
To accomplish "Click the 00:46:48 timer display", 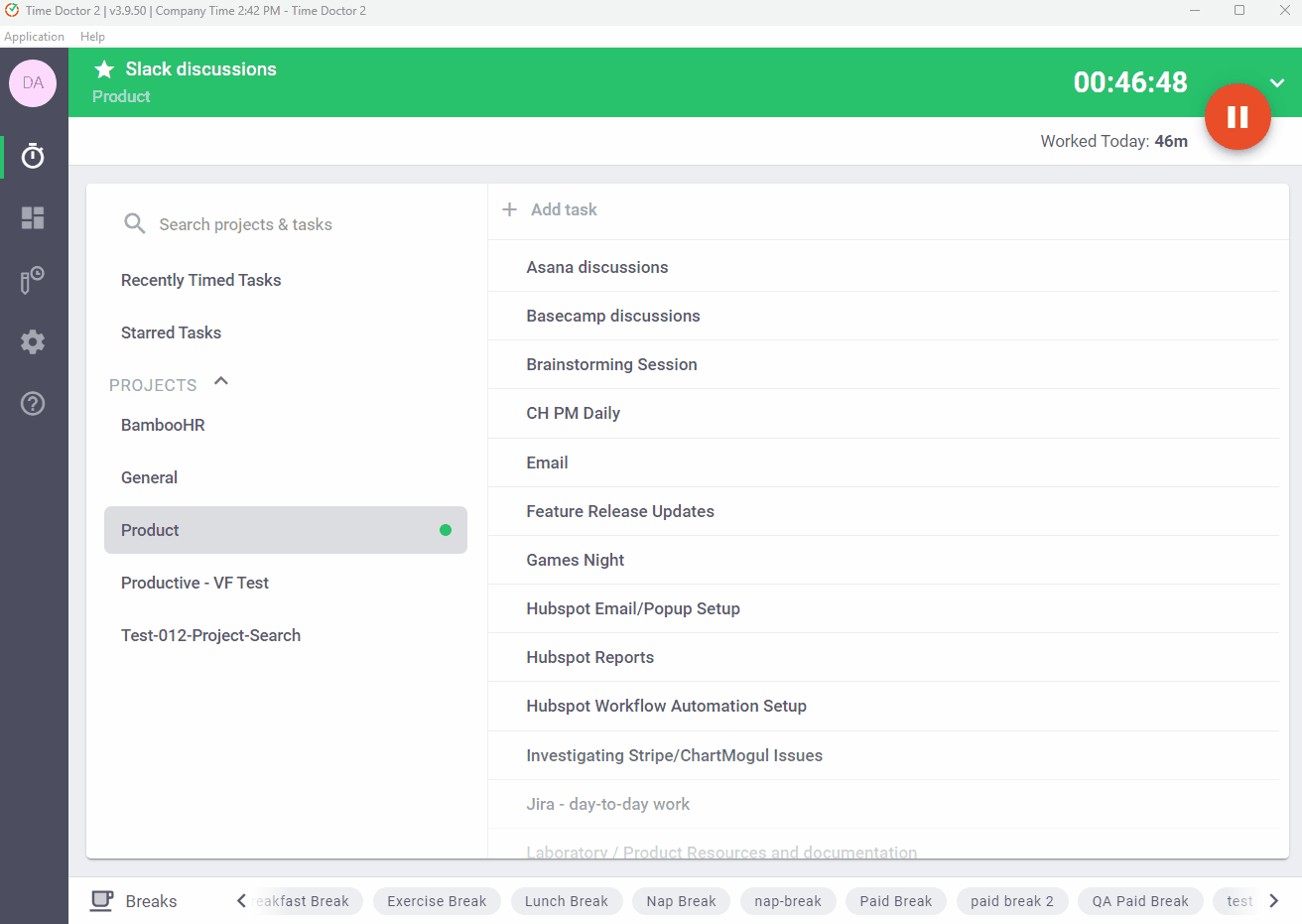I will 1130,82.
